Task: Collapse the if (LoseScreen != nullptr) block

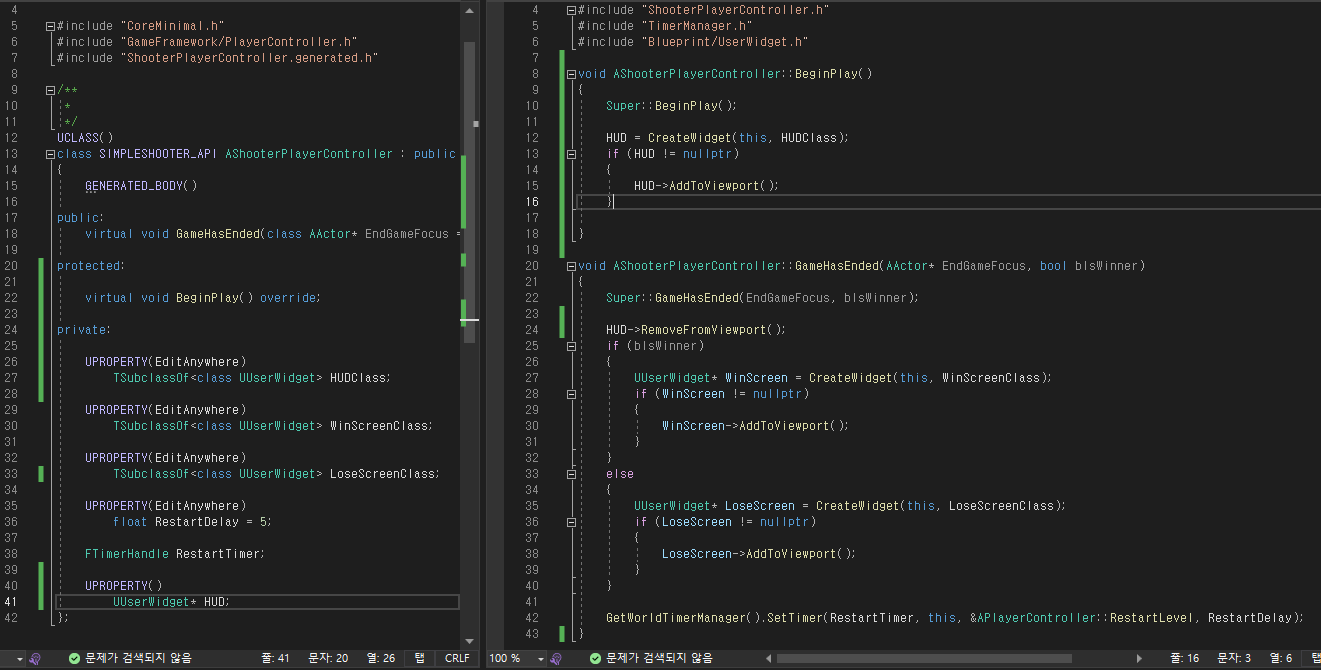Action: click(x=571, y=522)
